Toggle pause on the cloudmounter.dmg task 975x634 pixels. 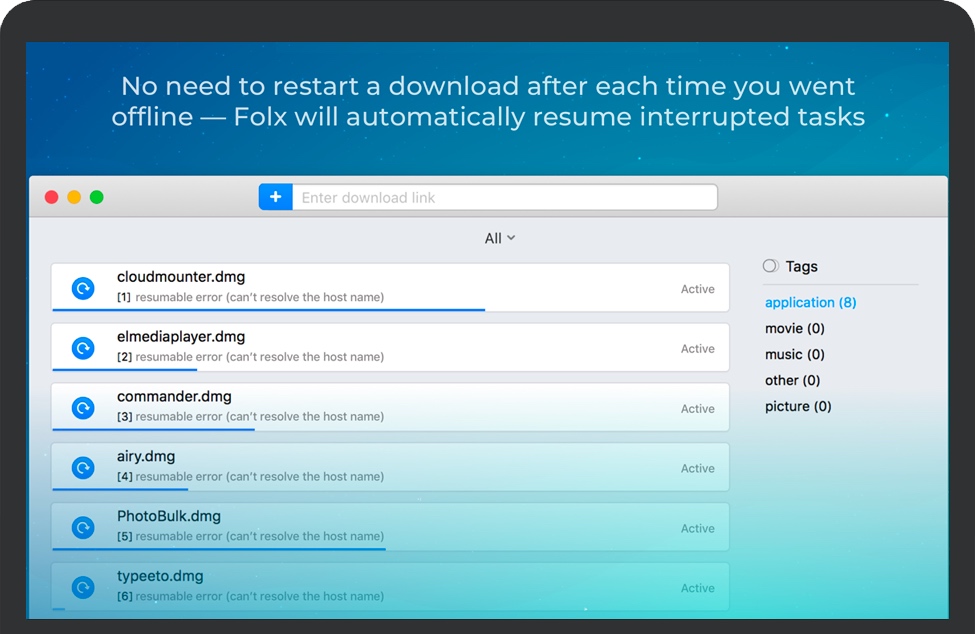(81, 288)
